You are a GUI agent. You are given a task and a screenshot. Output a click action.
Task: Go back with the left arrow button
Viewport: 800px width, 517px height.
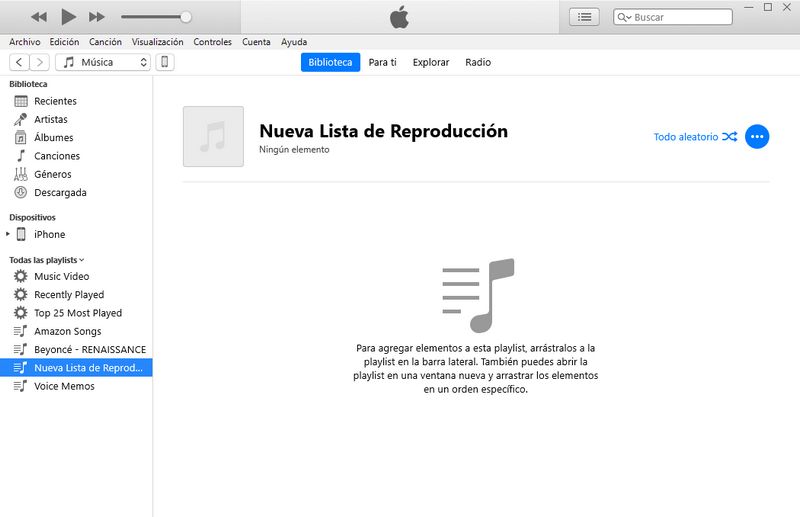pos(19,62)
